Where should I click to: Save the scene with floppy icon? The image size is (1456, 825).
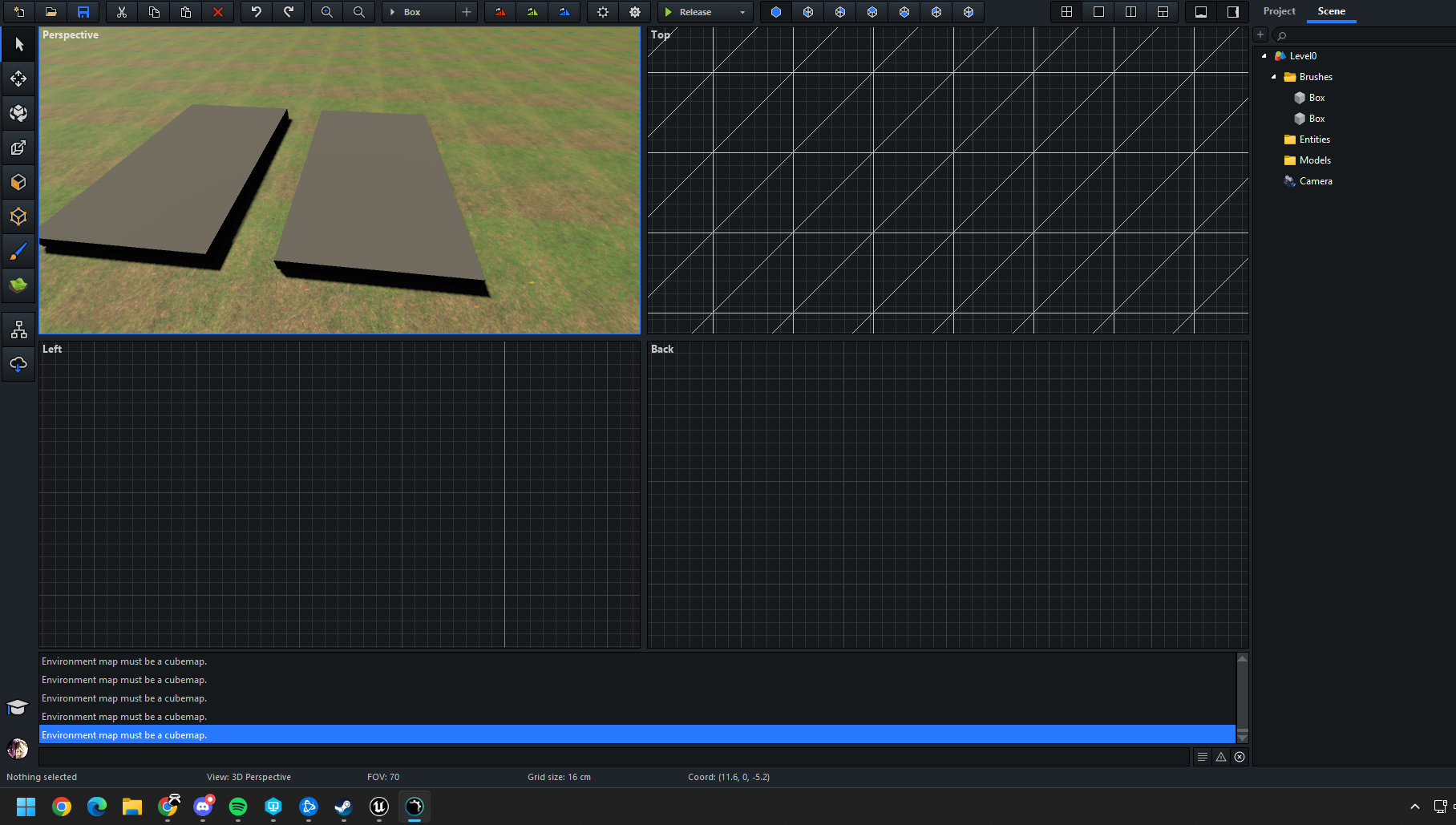tap(83, 12)
